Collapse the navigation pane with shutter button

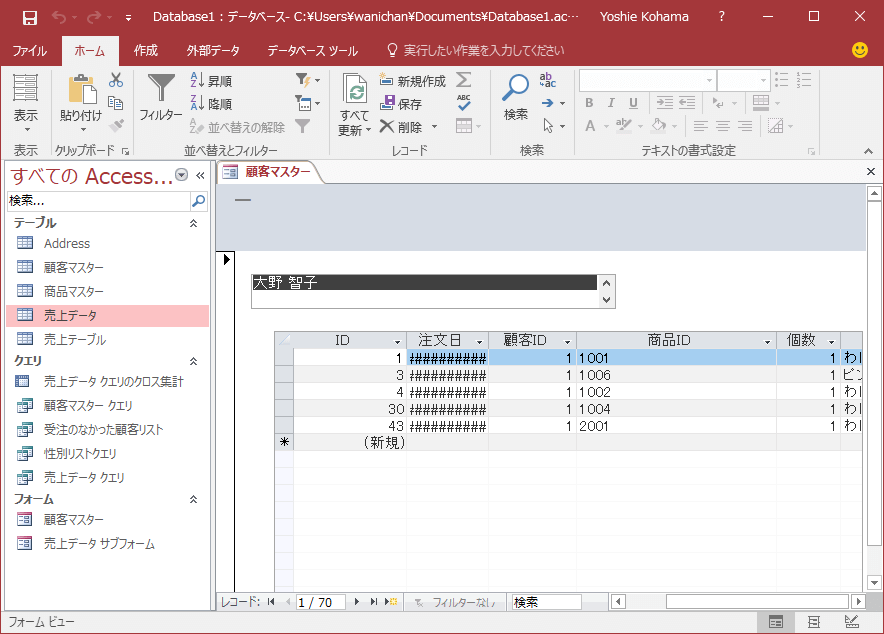200,176
